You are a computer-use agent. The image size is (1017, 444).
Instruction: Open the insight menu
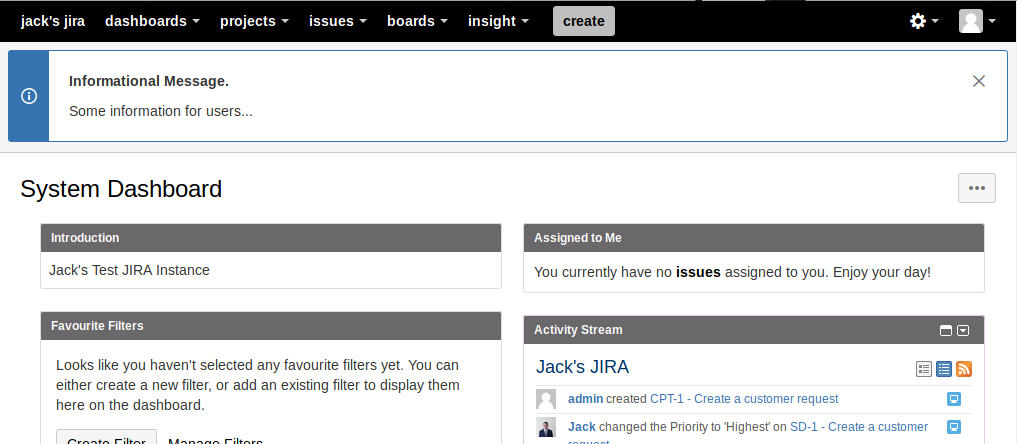(498, 21)
